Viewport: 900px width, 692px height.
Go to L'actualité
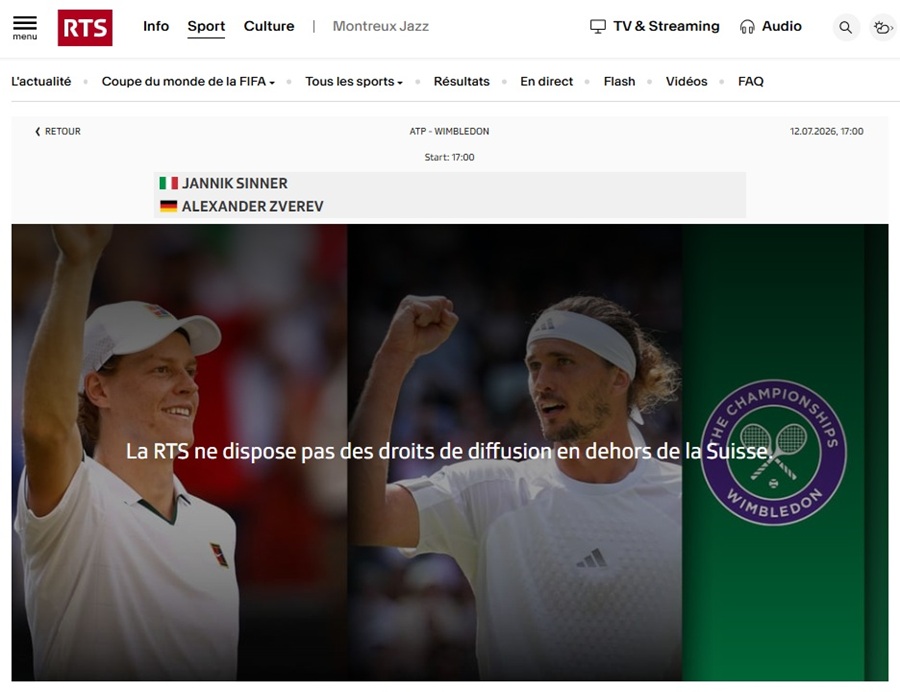click(x=41, y=81)
